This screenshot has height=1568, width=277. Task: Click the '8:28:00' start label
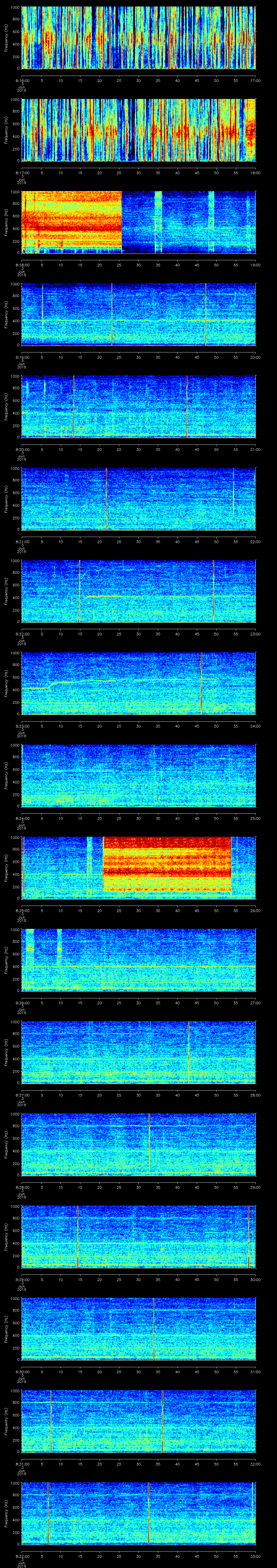coord(22,1187)
